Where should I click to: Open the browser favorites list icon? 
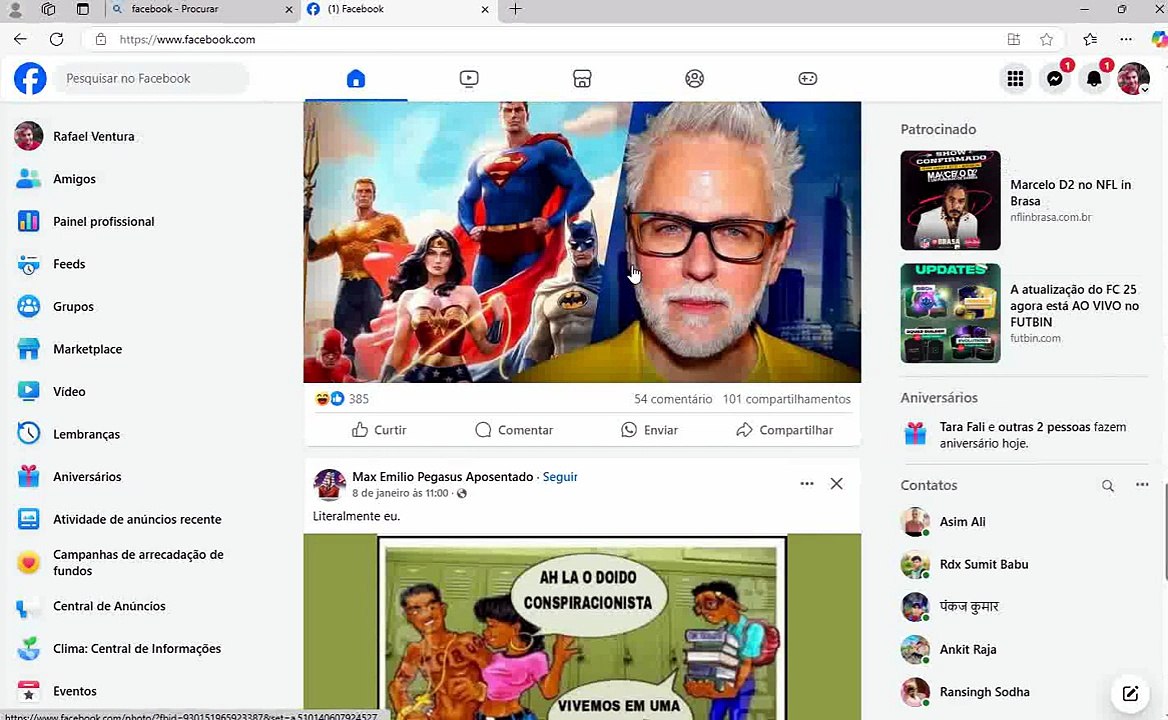click(x=1090, y=39)
